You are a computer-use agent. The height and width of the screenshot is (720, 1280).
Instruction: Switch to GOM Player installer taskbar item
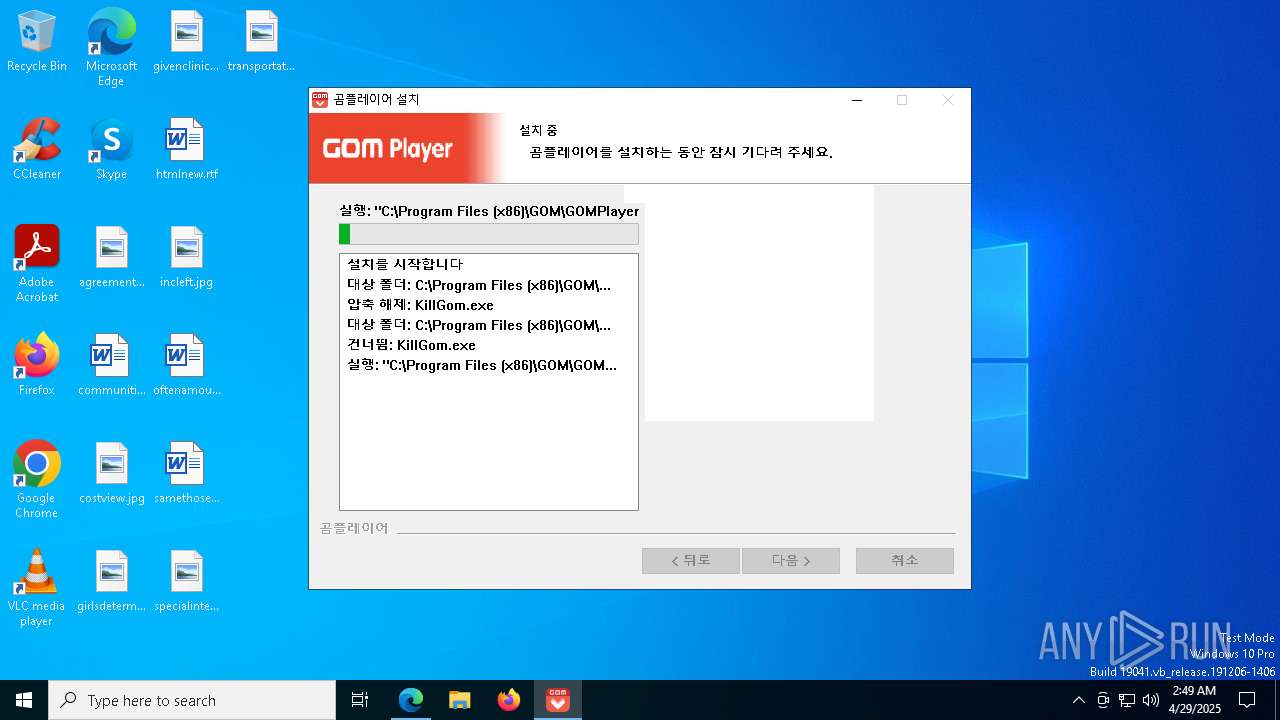558,700
